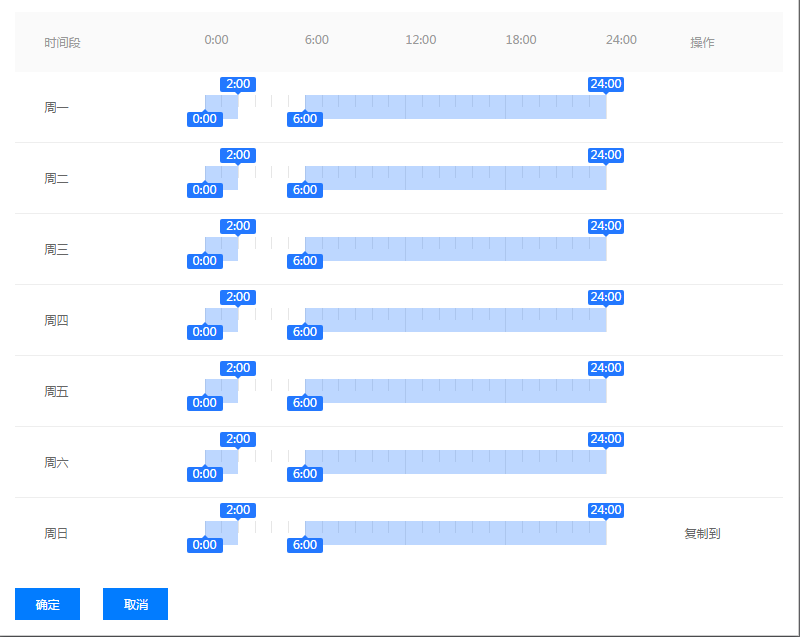This screenshot has height=637, width=800.
Task: Select the 0:00–2:00 time block on 周五
Action: point(221,391)
